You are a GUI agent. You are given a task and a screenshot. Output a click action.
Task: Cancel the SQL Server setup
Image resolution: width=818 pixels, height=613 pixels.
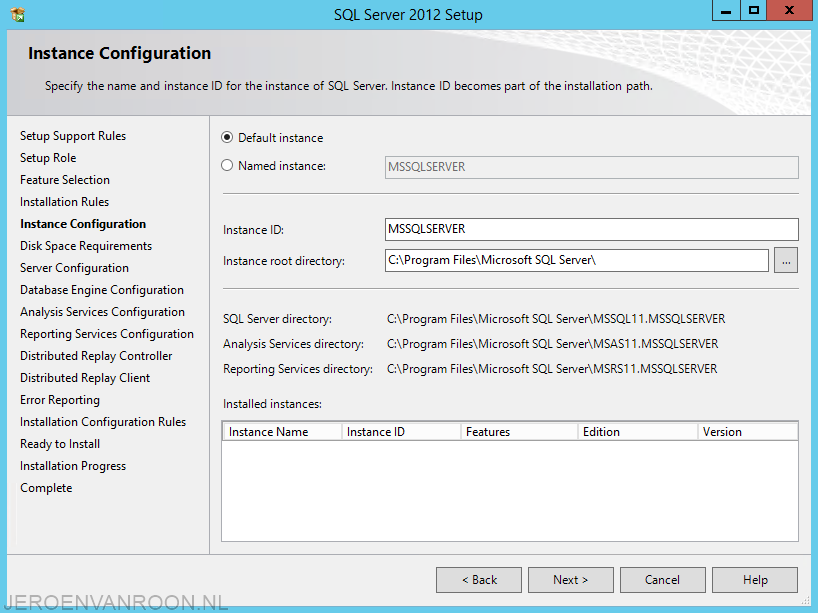point(663,580)
